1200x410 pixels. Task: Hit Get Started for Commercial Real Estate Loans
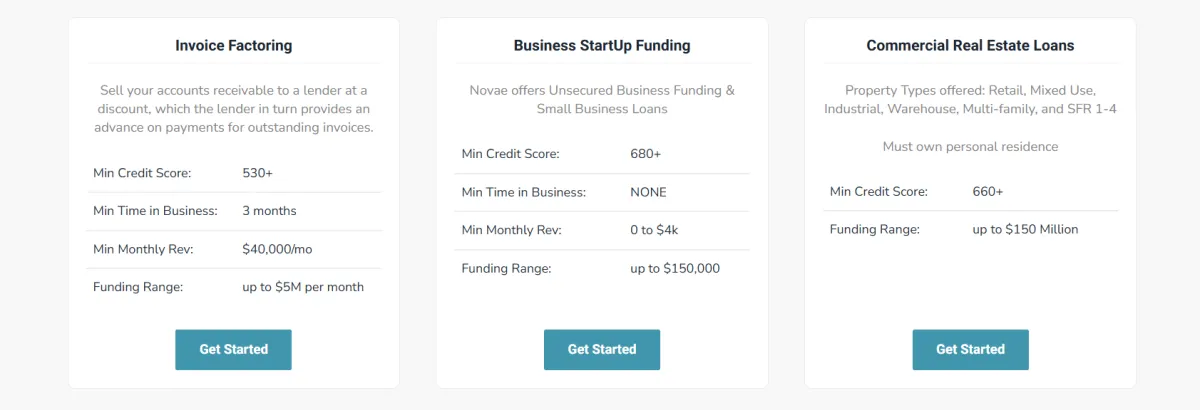[970, 349]
